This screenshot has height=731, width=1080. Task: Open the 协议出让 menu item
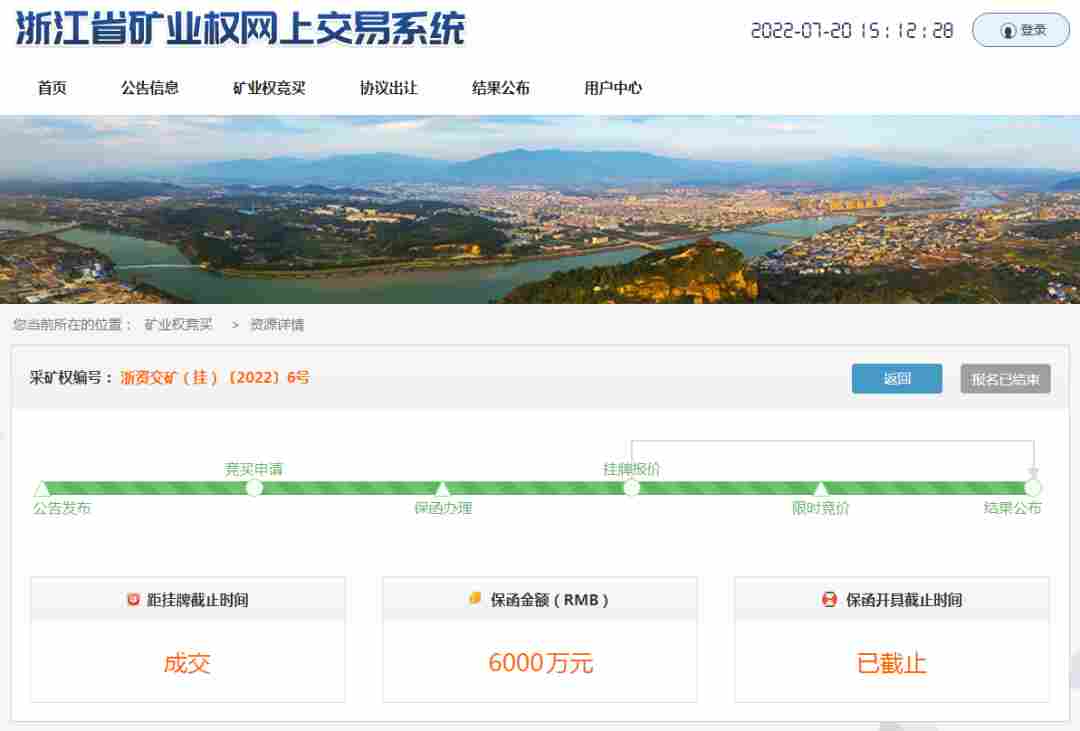coord(386,88)
